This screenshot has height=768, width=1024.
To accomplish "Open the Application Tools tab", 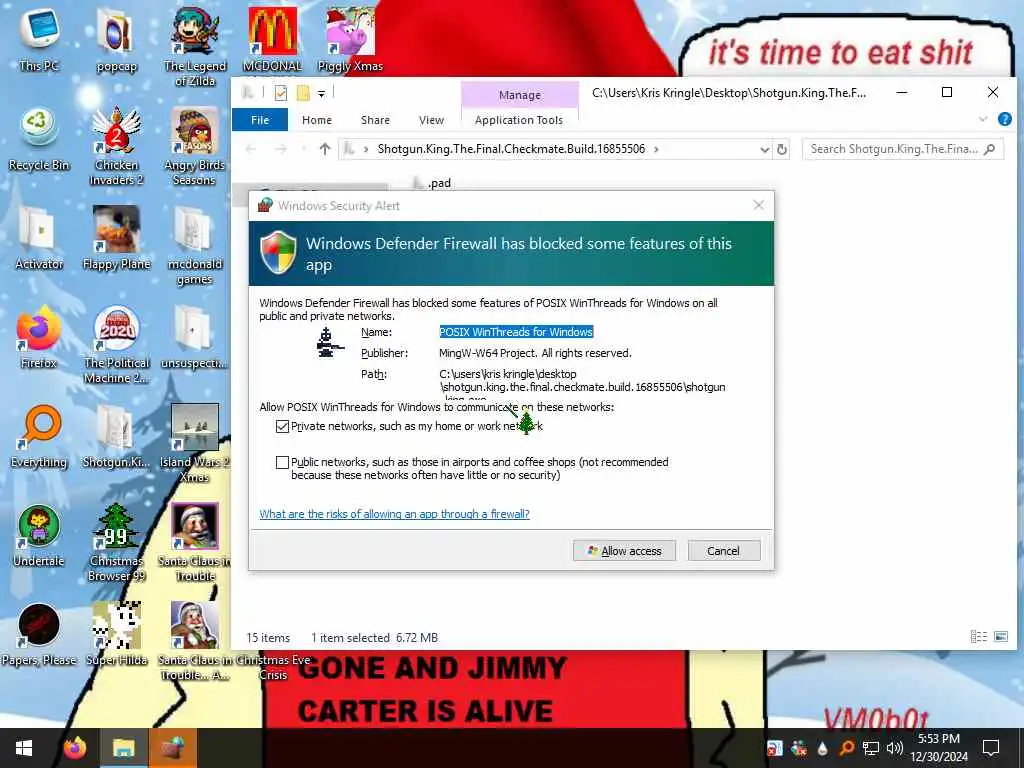I will click(x=519, y=120).
